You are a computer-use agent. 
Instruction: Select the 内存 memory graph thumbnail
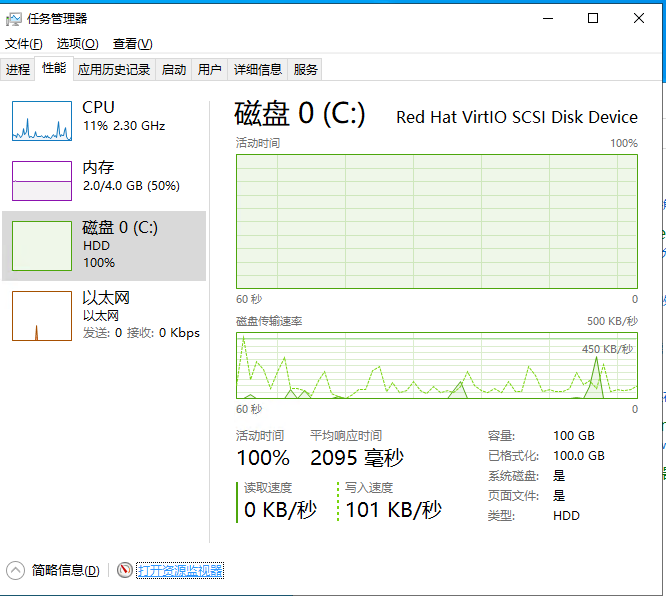42,181
